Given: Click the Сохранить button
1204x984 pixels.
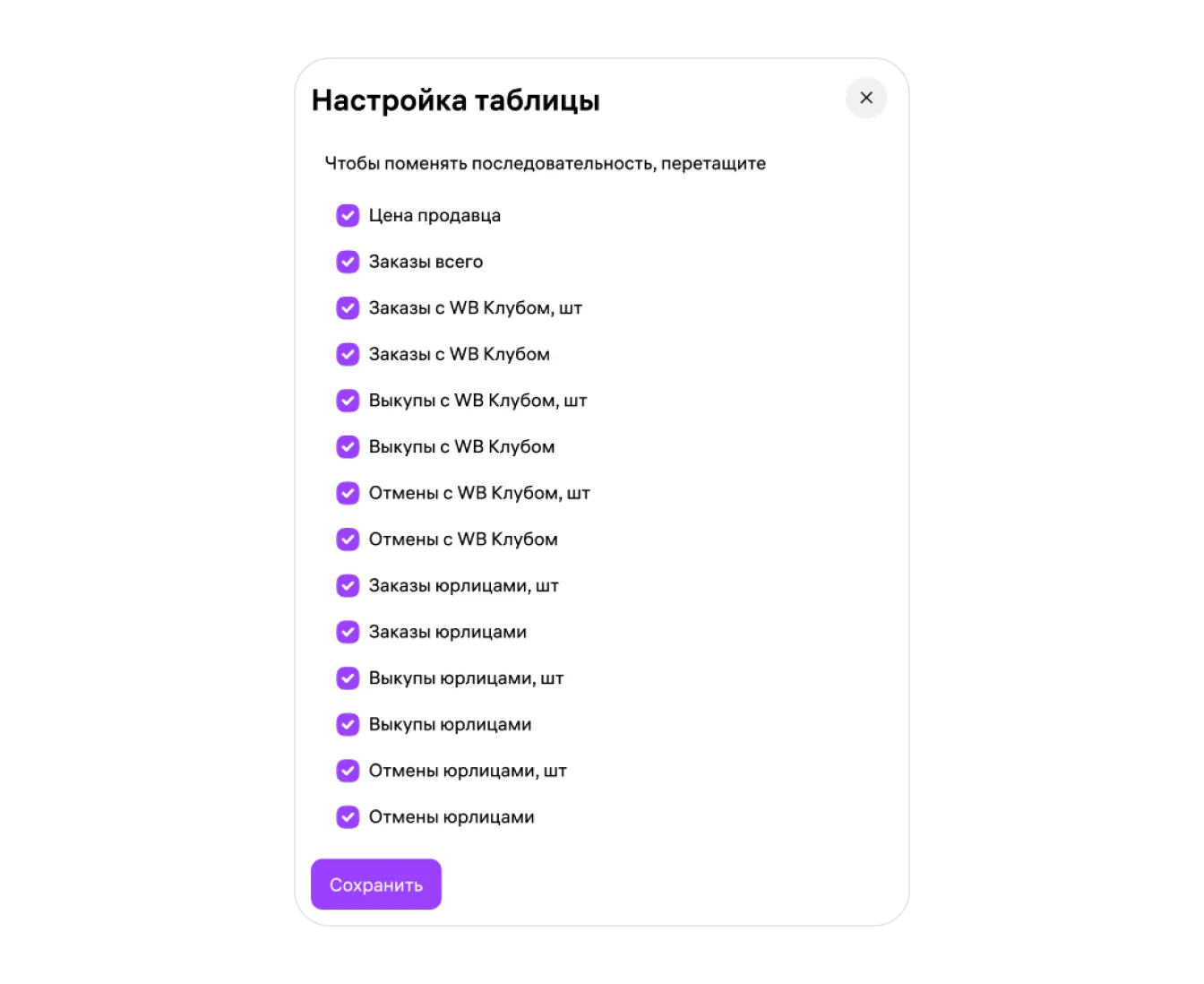Looking at the screenshot, I should pos(376,885).
